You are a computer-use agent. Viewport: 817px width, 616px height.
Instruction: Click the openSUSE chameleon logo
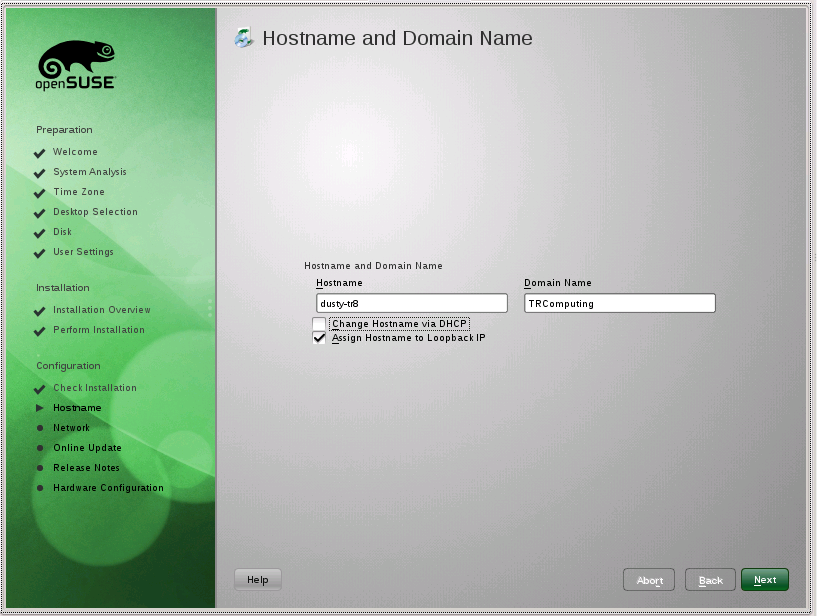pyautogui.click(x=76, y=65)
